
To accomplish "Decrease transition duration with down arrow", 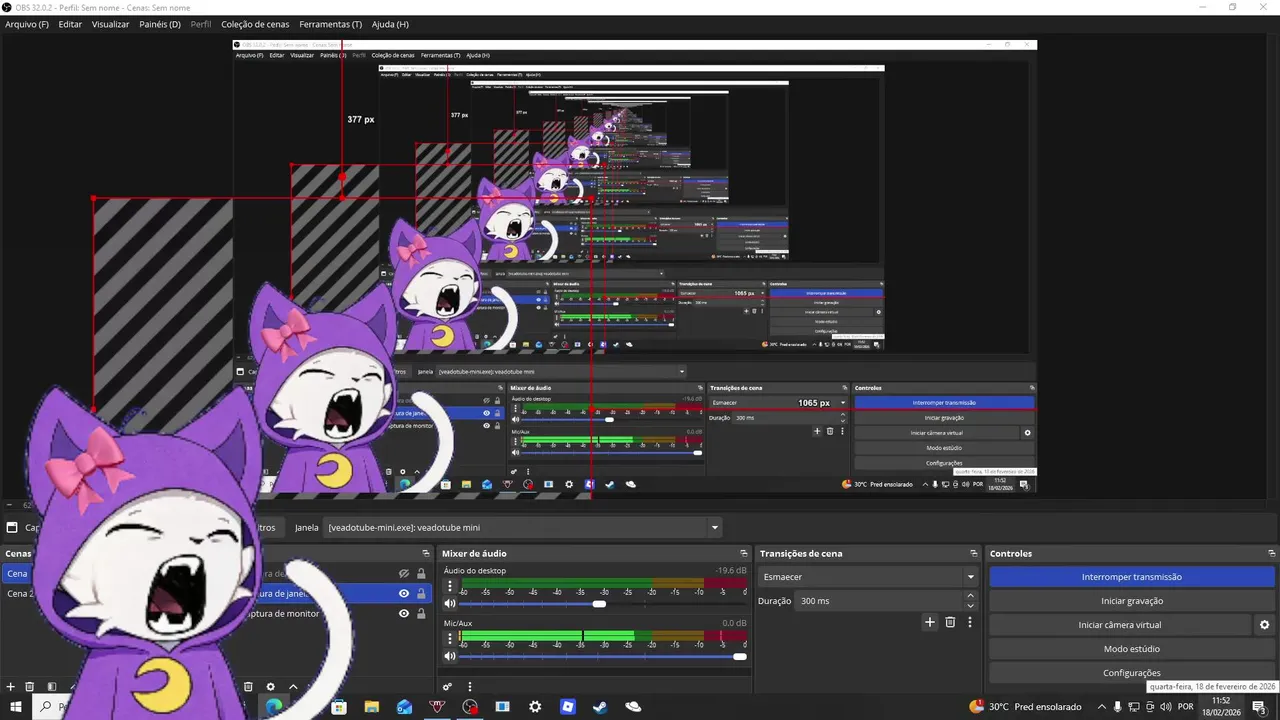I will [x=970, y=606].
